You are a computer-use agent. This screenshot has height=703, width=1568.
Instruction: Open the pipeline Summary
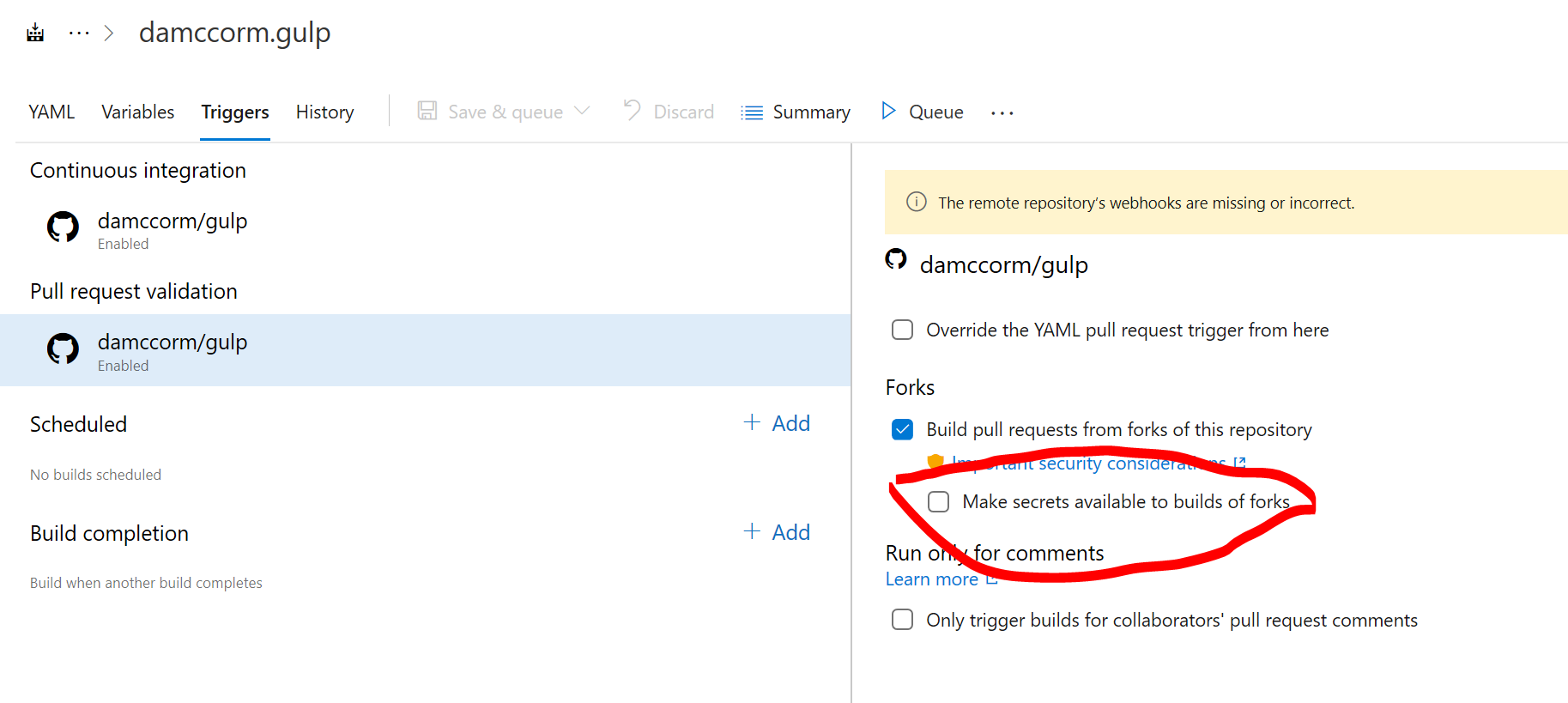pyautogui.click(x=796, y=112)
